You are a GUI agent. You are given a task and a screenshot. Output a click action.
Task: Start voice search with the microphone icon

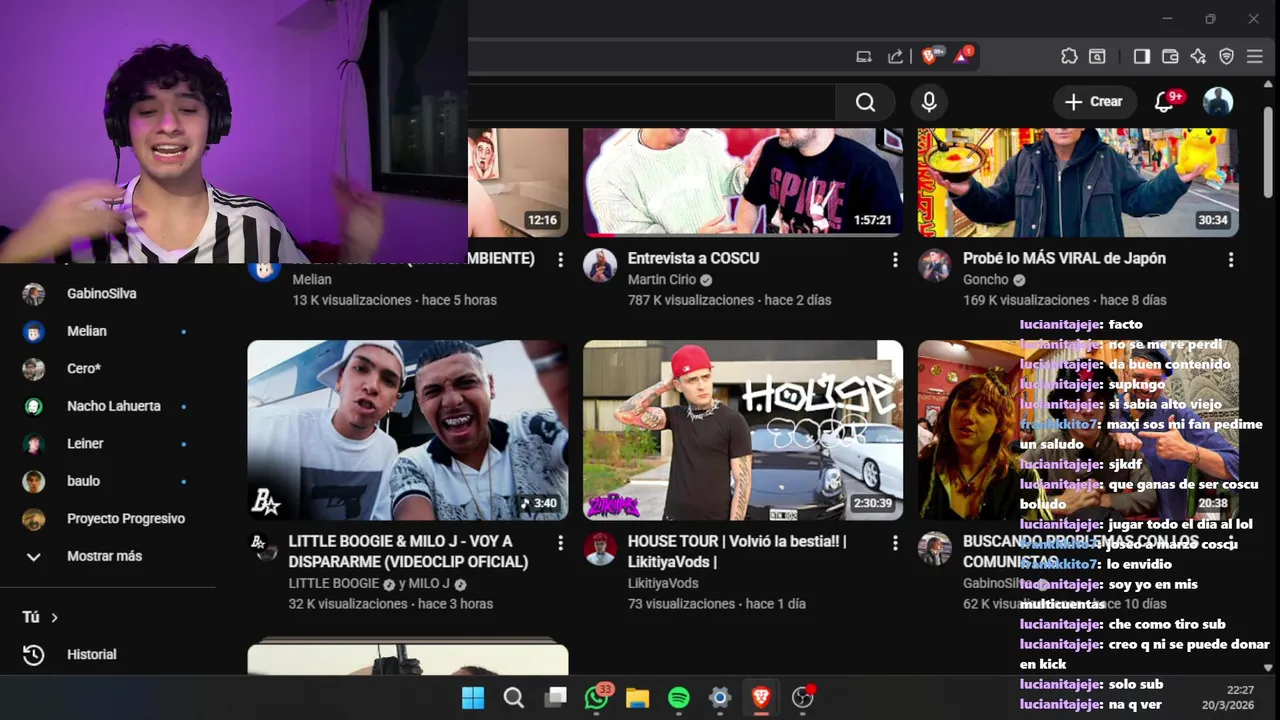point(929,102)
